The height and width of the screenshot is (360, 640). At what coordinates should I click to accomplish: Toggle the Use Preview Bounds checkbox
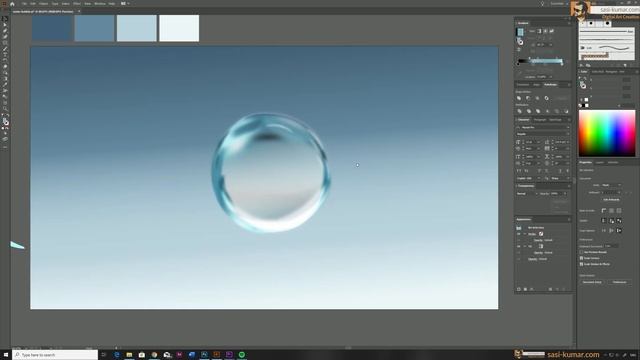[x=582, y=252]
